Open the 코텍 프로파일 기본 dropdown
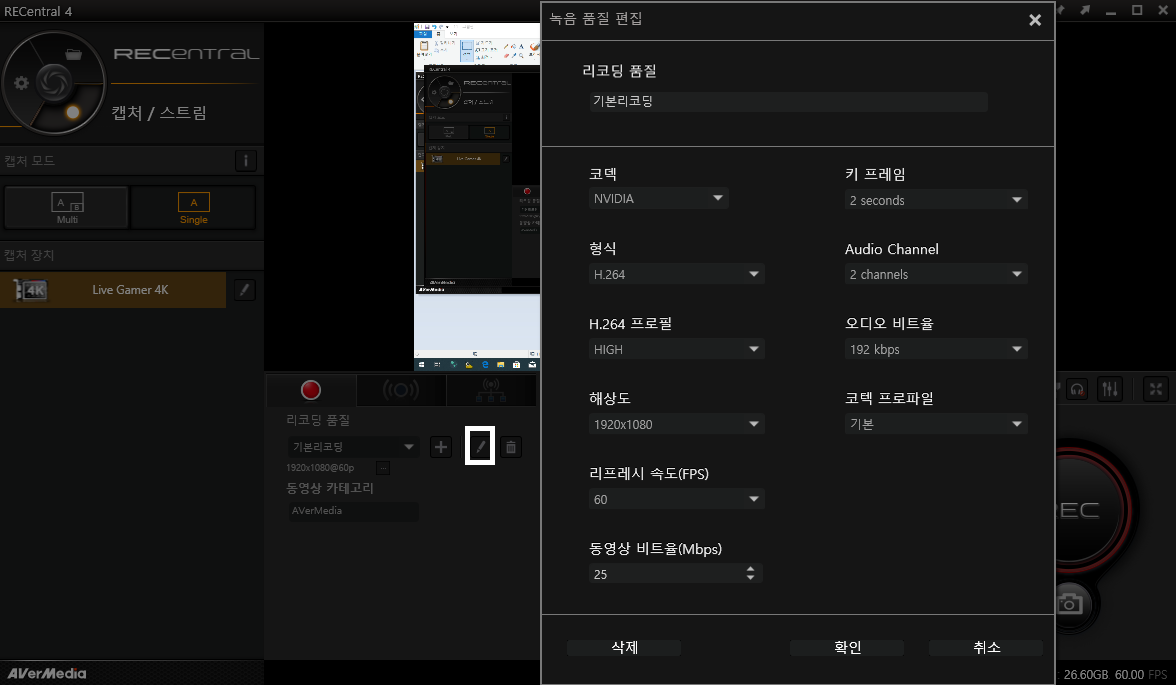This screenshot has height=685, width=1176. (x=936, y=424)
